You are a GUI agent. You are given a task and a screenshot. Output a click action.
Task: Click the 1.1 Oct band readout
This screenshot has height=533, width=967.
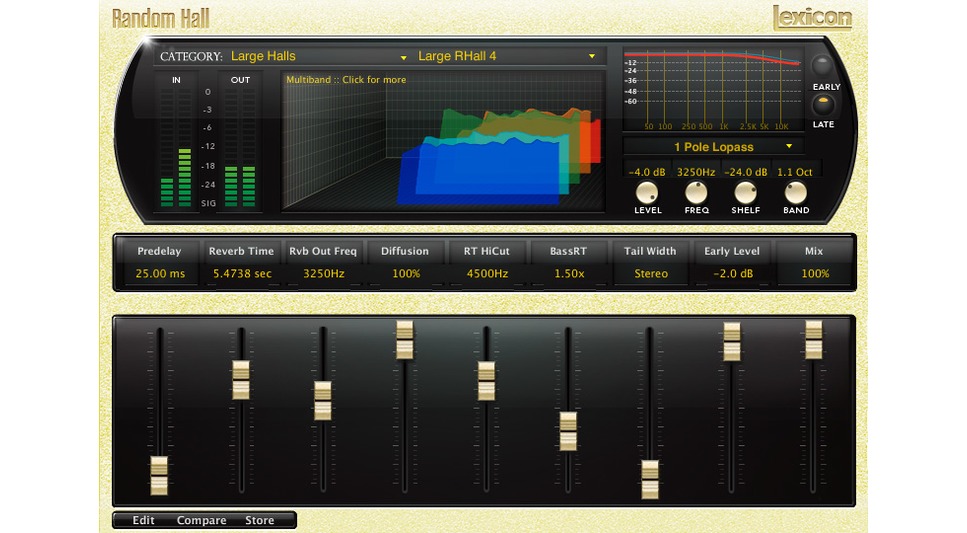pyautogui.click(x=794, y=172)
